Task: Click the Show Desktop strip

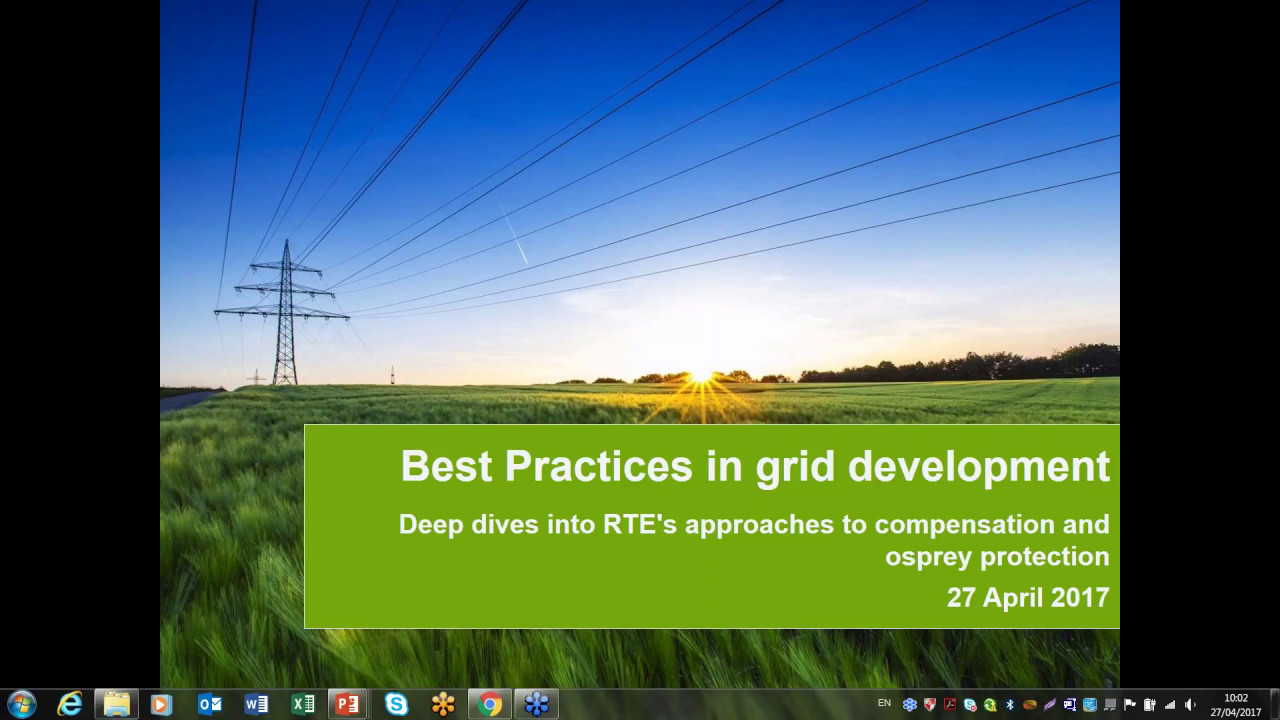Action: 1274,705
